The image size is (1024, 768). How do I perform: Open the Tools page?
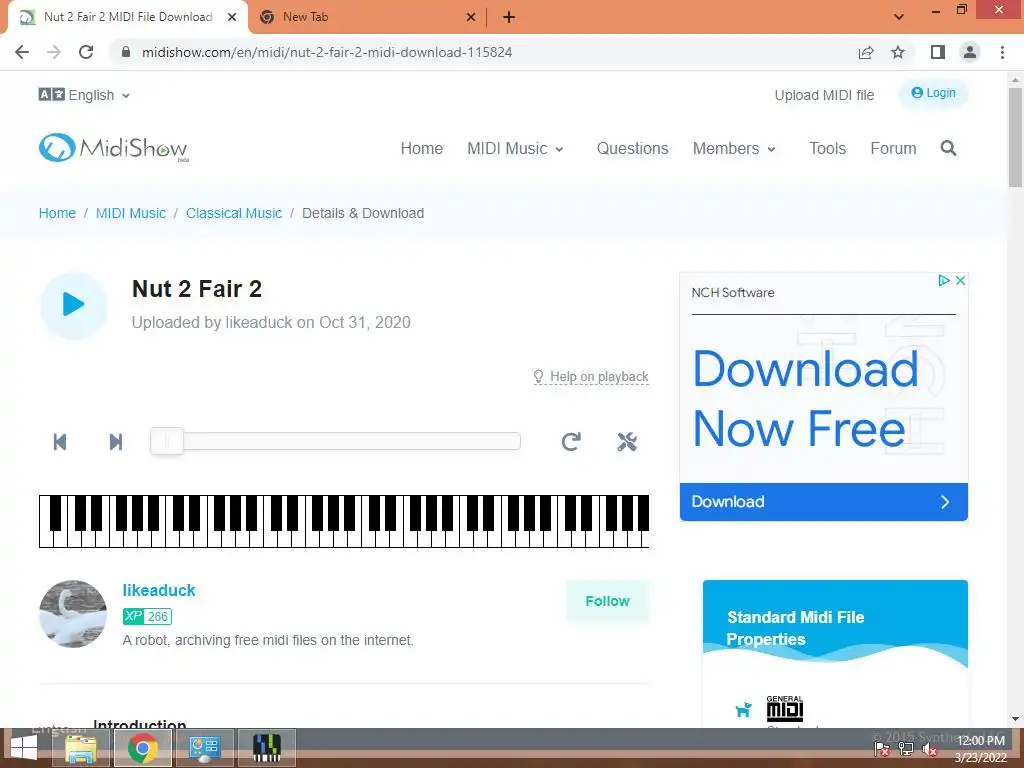point(827,149)
